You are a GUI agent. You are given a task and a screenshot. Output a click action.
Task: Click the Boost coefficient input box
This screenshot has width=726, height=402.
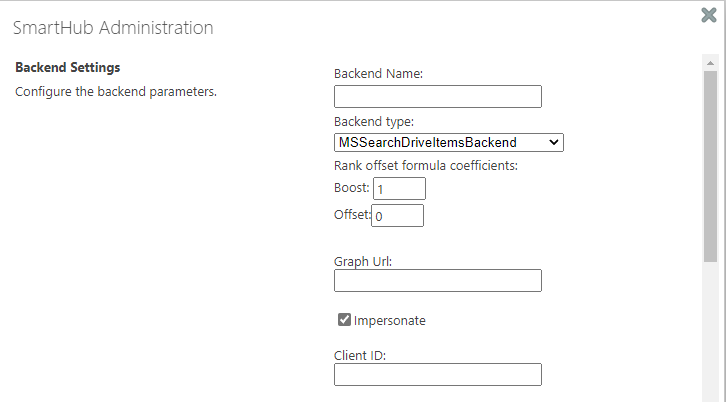coord(399,188)
